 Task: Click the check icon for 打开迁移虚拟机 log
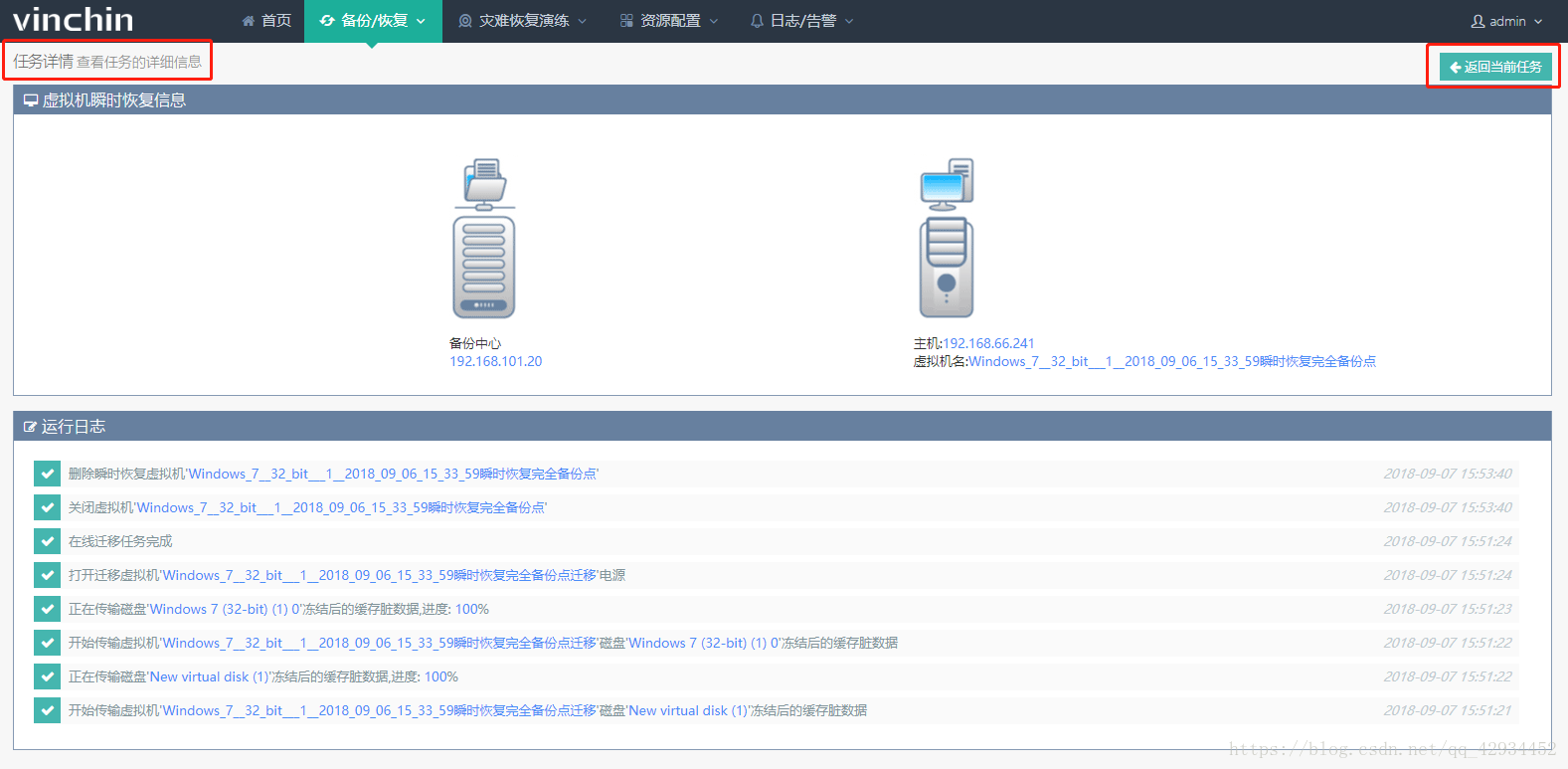pos(47,575)
